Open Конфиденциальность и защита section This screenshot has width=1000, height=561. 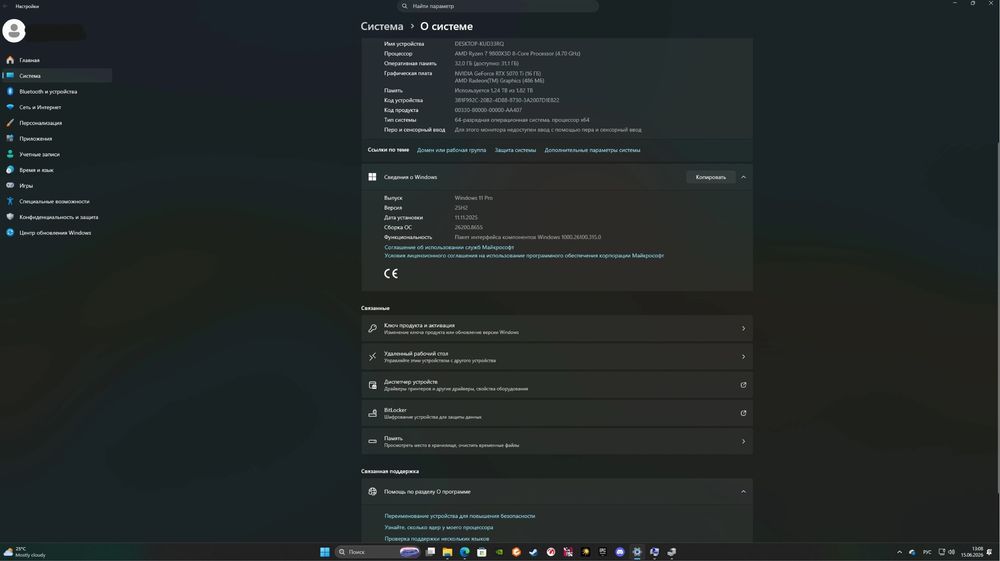[56, 217]
